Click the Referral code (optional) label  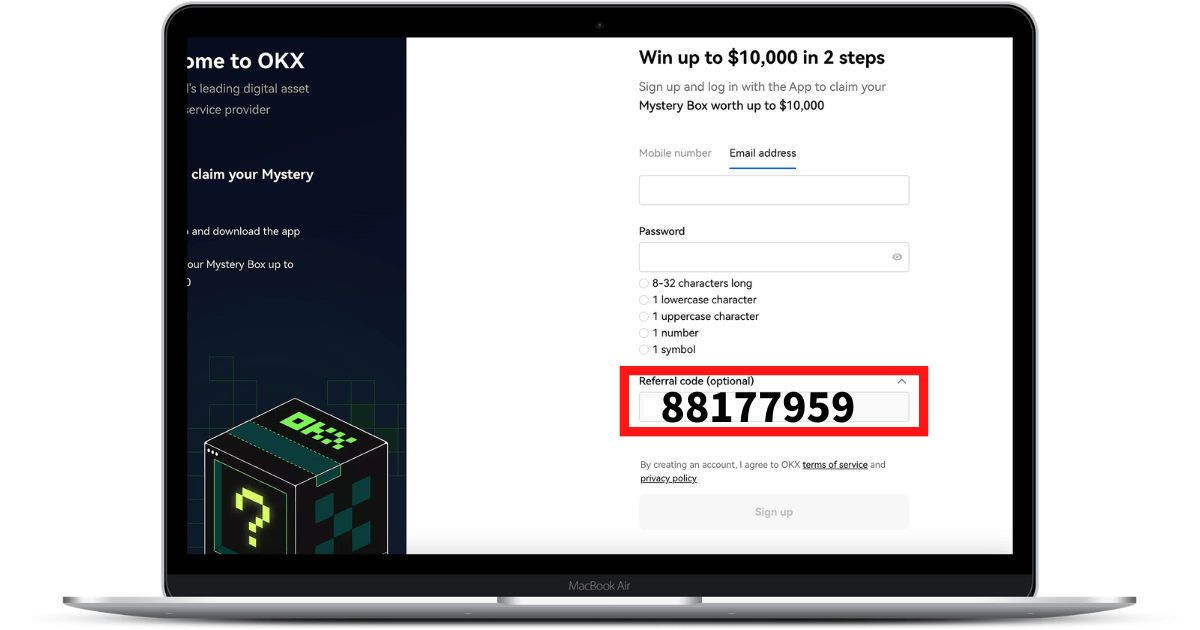pos(696,381)
